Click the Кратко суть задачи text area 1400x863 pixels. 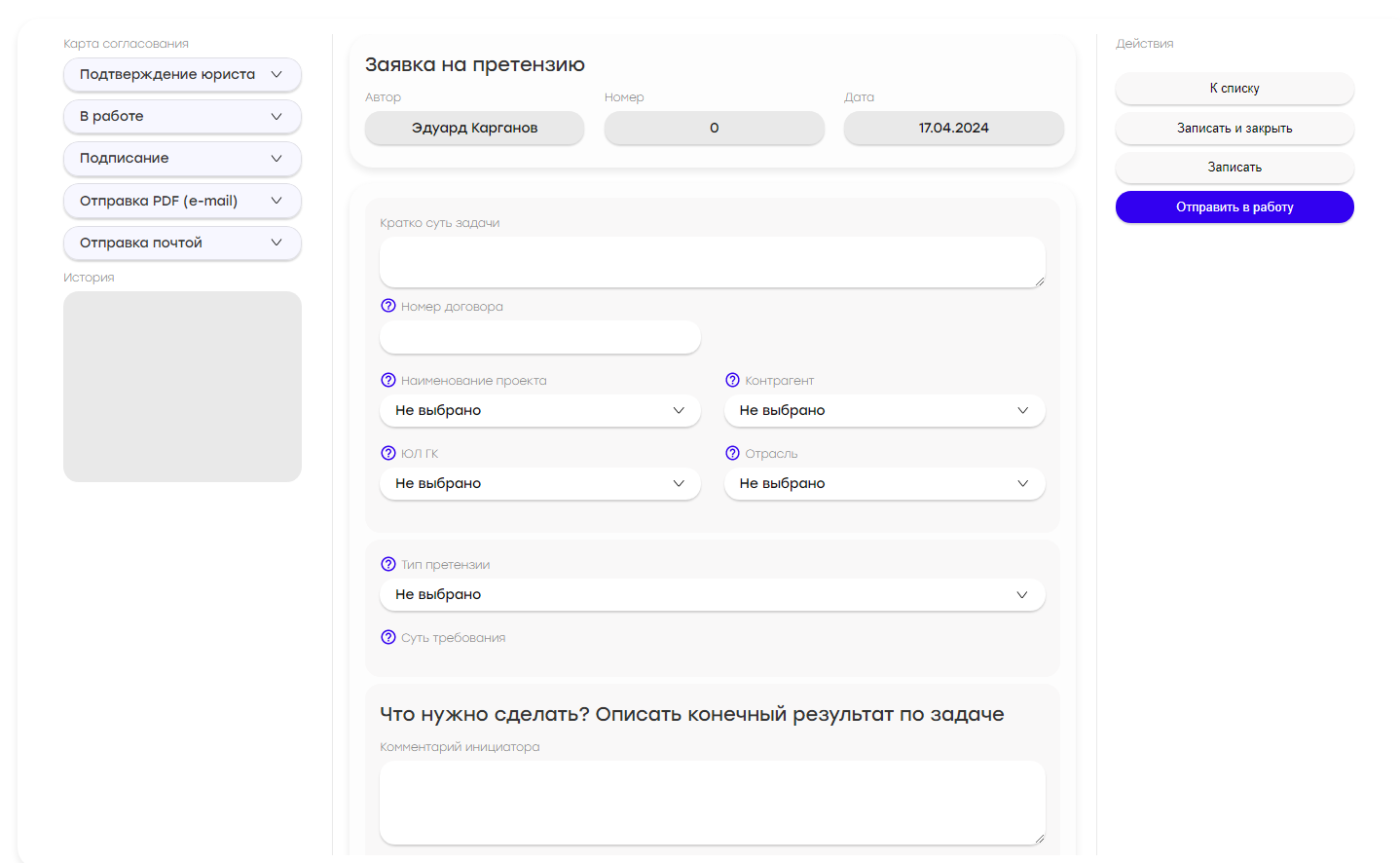click(712, 262)
